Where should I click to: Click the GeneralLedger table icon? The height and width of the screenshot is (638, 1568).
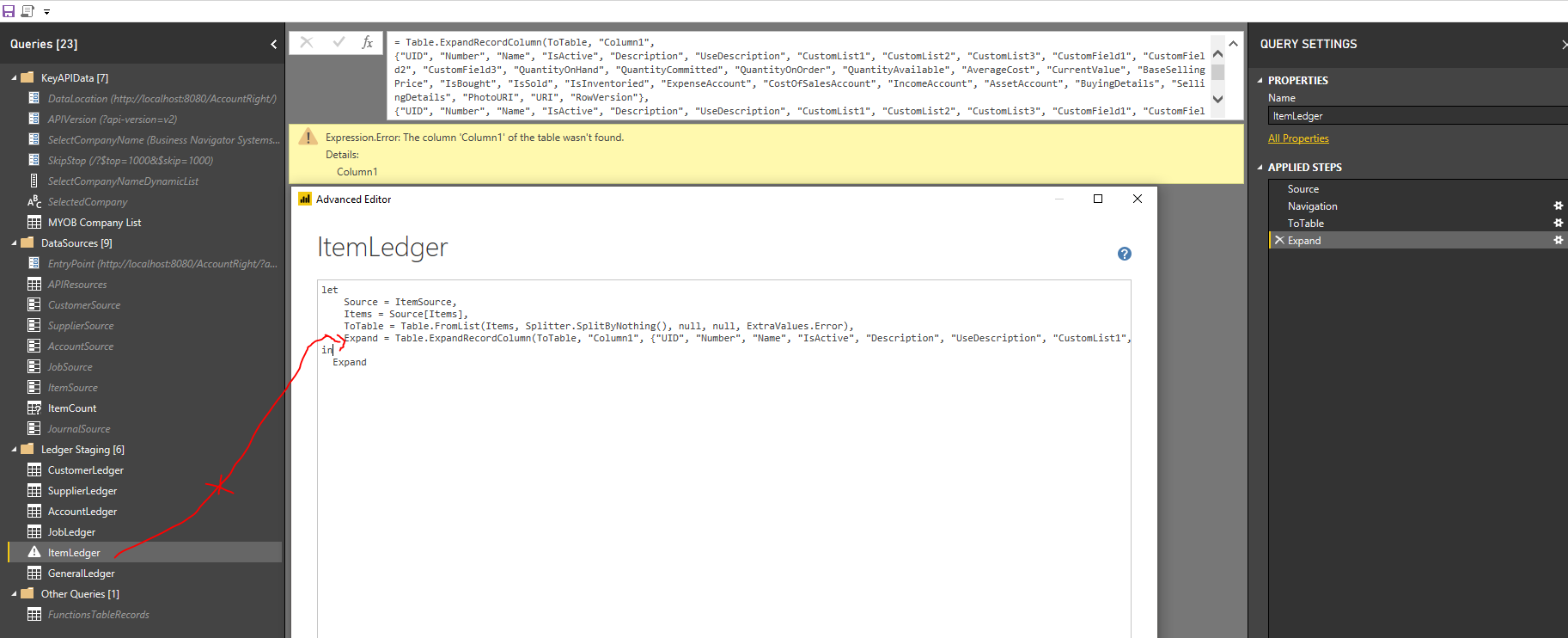tap(34, 573)
